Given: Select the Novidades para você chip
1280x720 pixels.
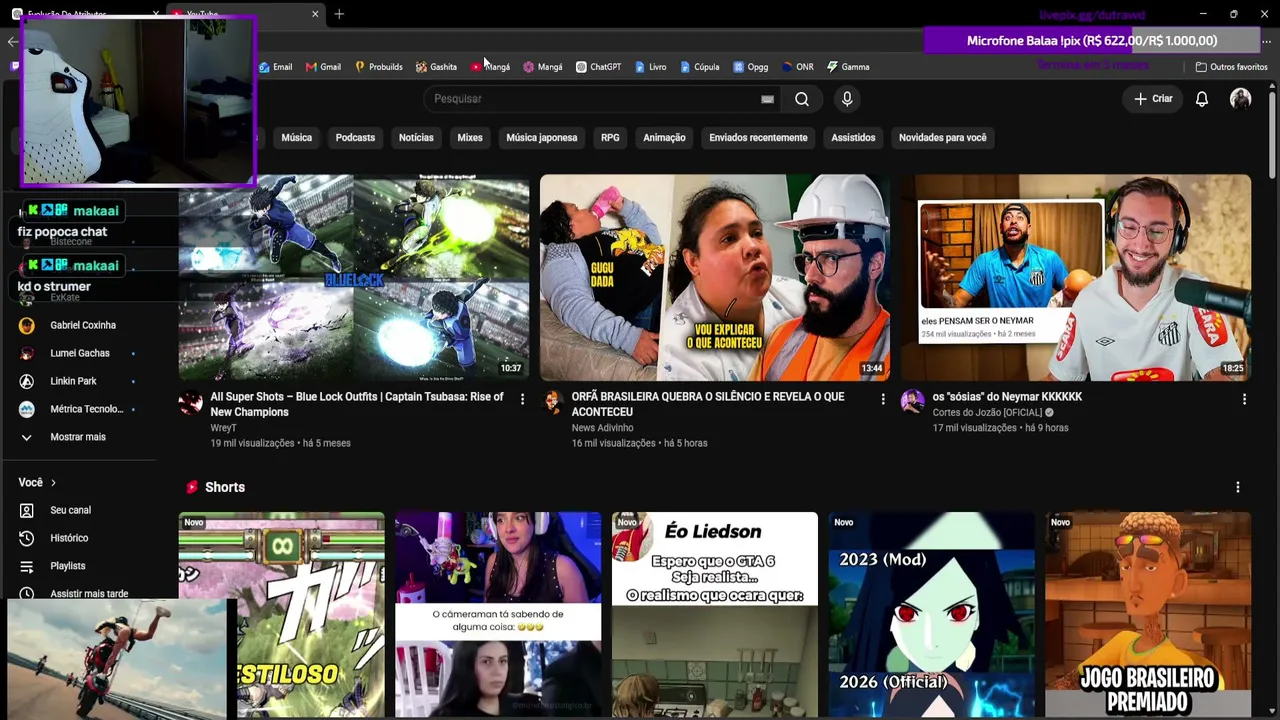Looking at the screenshot, I should [942, 138].
